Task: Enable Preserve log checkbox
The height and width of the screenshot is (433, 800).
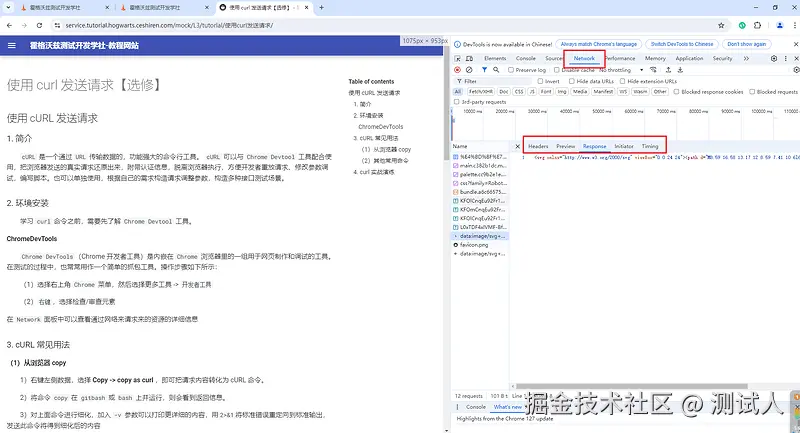Action: [x=511, y=70]
